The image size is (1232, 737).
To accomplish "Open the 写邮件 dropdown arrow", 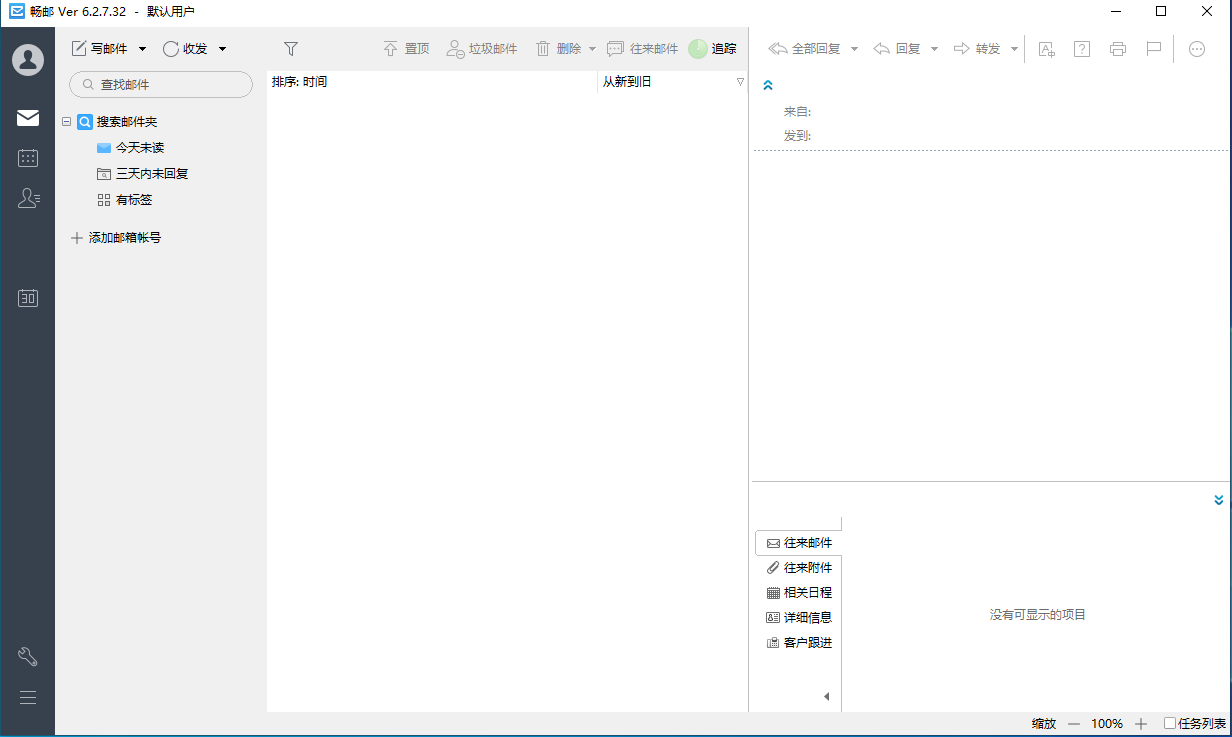I will point(142,48).
